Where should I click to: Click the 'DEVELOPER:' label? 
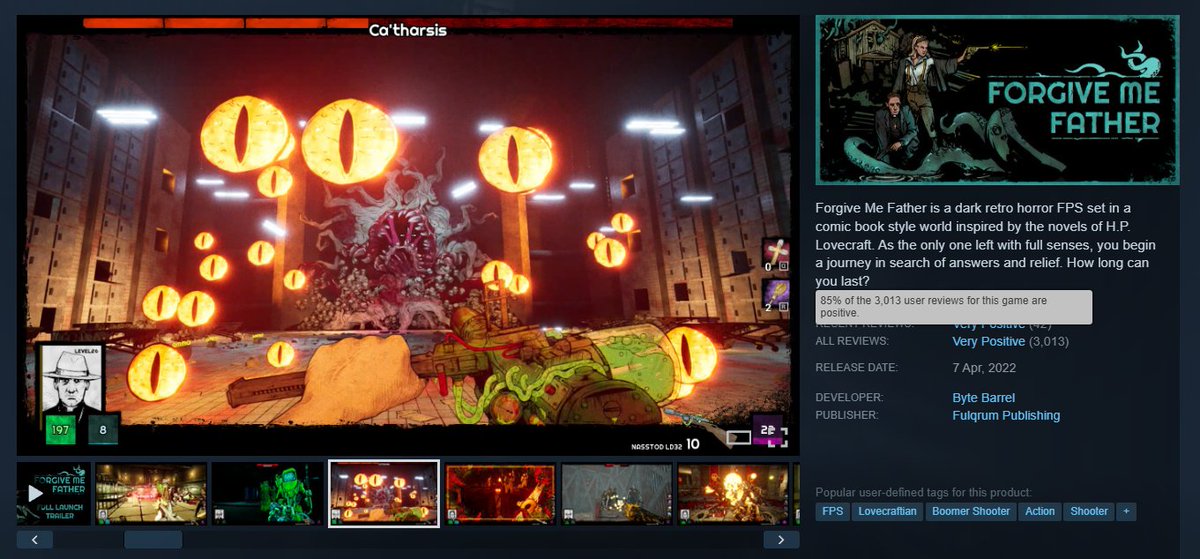click(849, 398)
